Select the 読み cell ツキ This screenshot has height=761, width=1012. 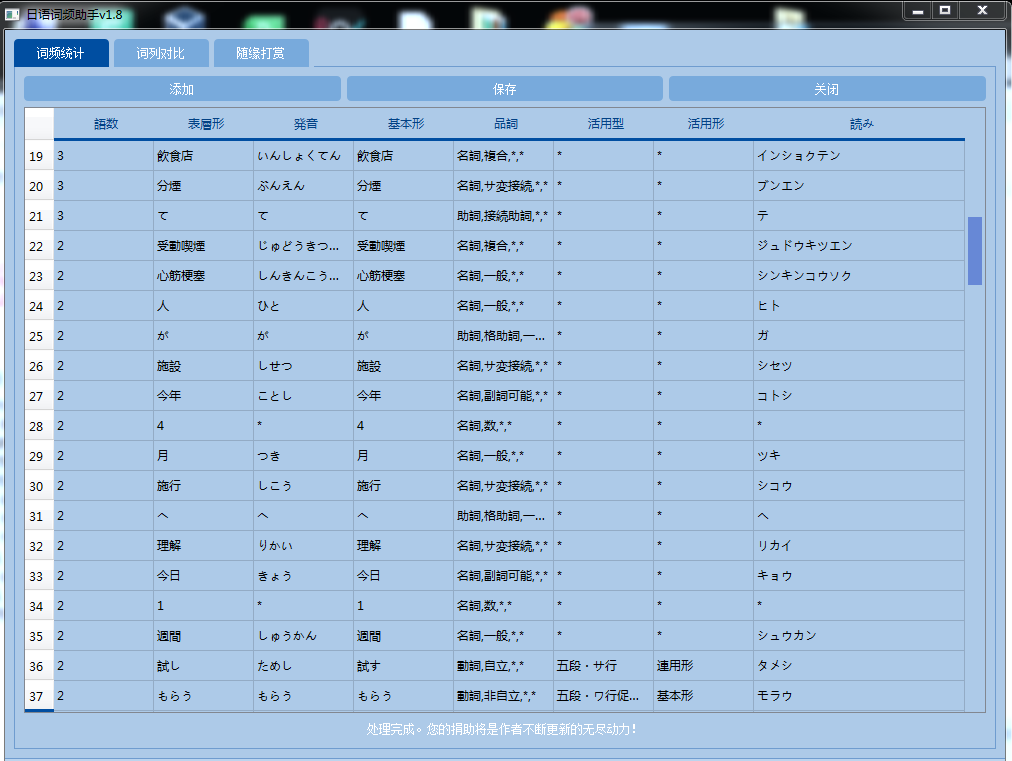pos(859,456)
